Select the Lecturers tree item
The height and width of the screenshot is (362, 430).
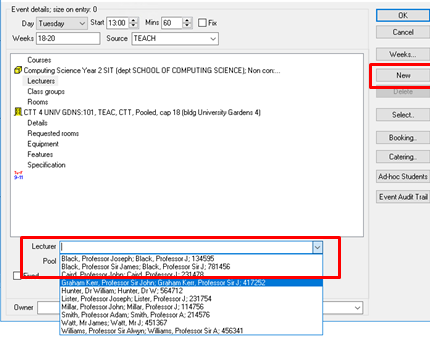[x=41, y=81]
